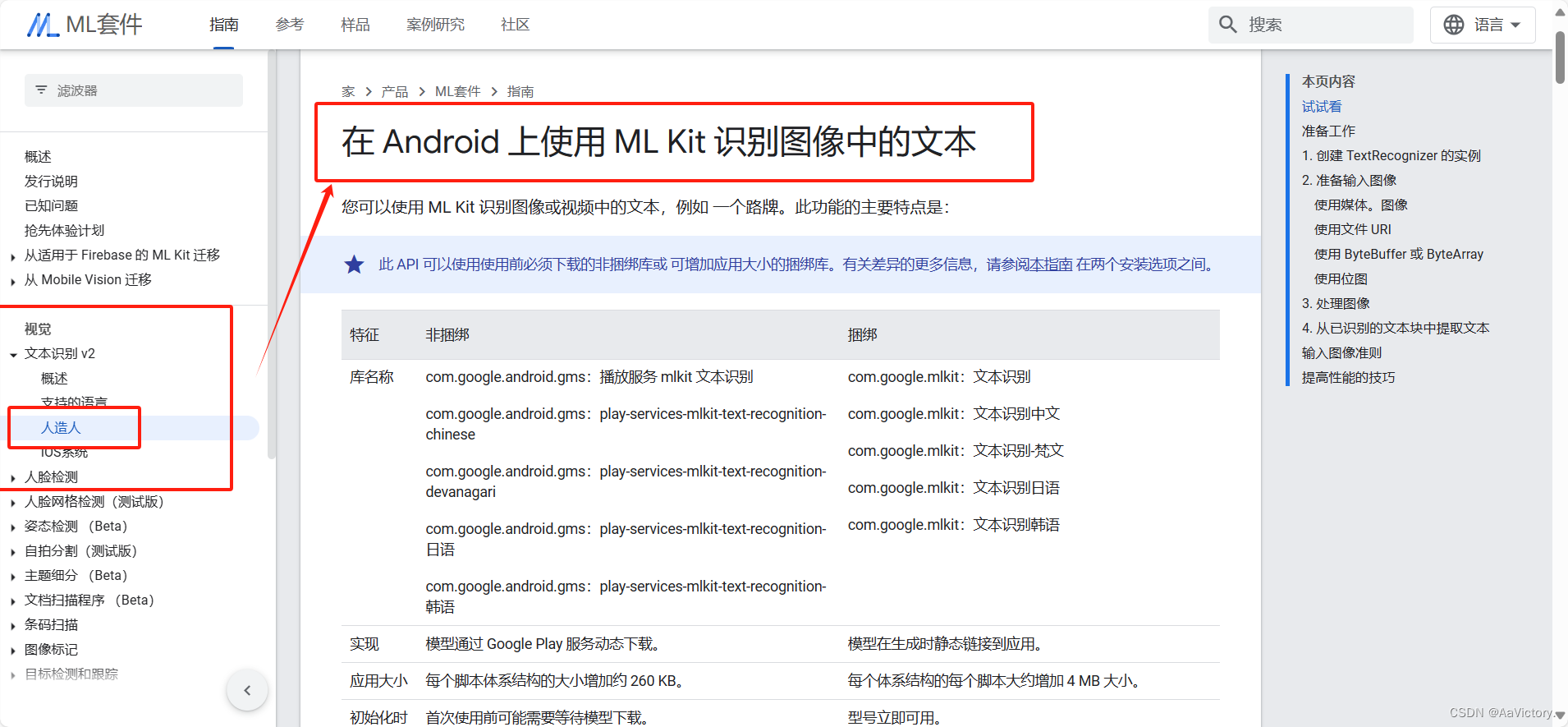Jump to 1. 创建 TextRecognizer 的实例
The height and width of the screenshot is (727, 1568).
pyautogui.click(x=1391, y=156)
